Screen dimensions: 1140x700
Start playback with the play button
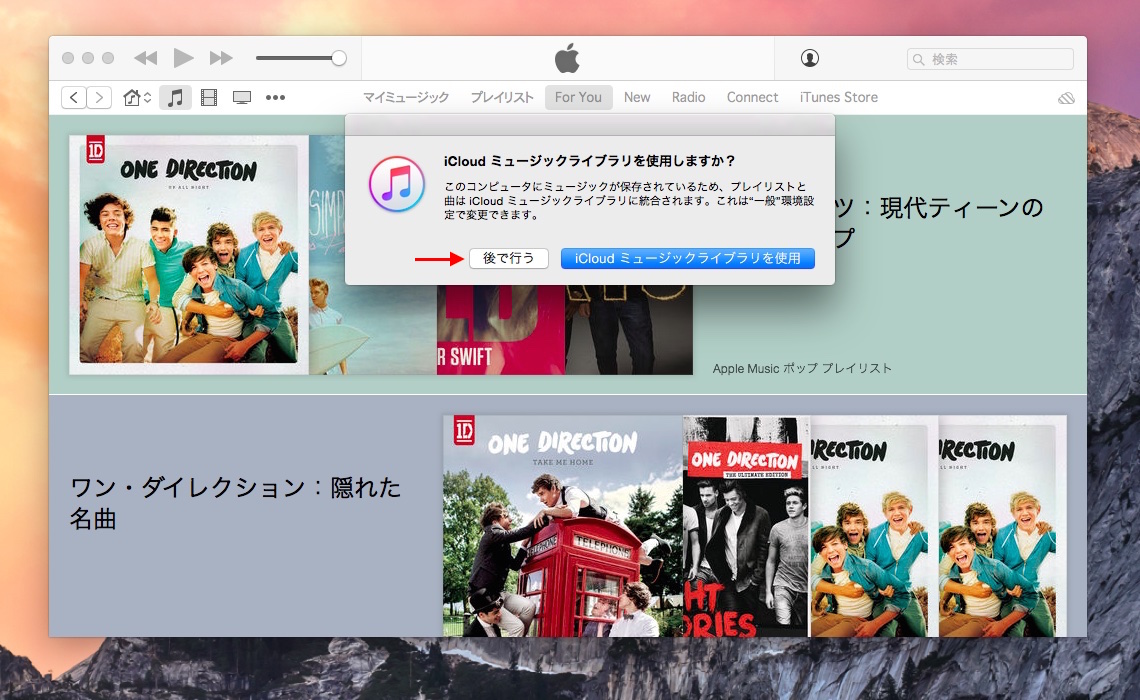coord(183,58)
